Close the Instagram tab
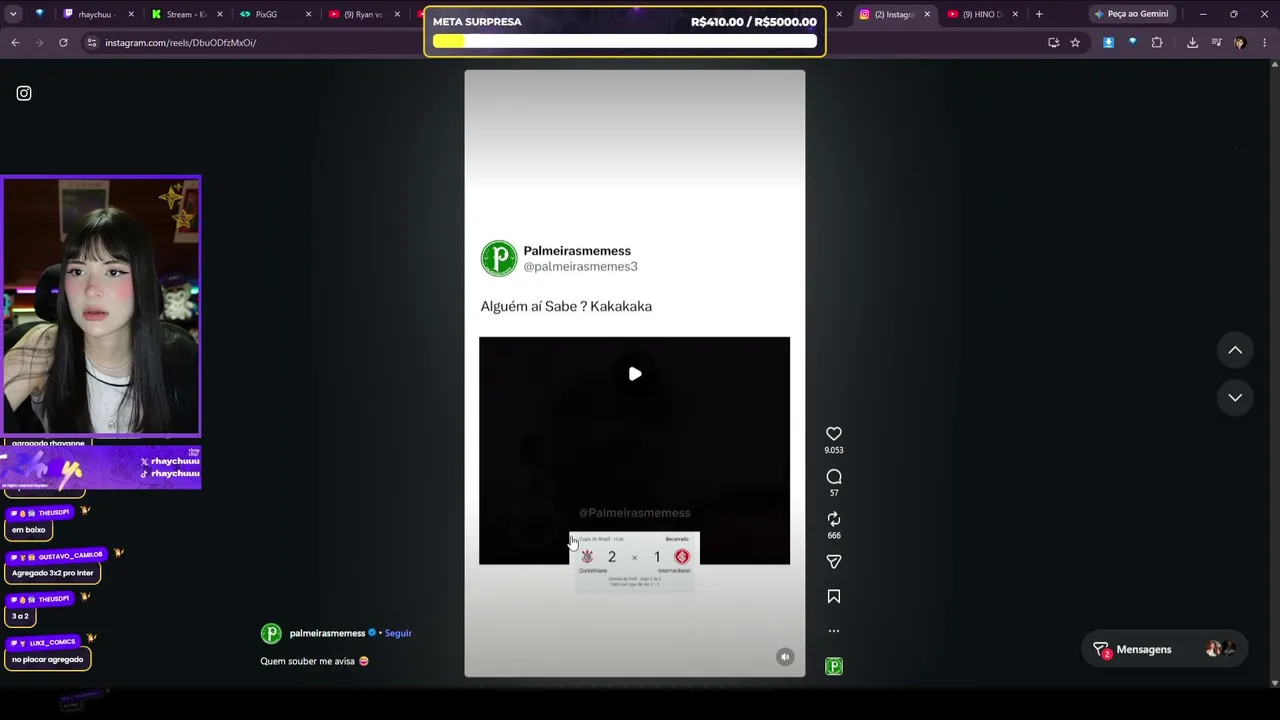The image size is (1280, 720). [927, 14]
